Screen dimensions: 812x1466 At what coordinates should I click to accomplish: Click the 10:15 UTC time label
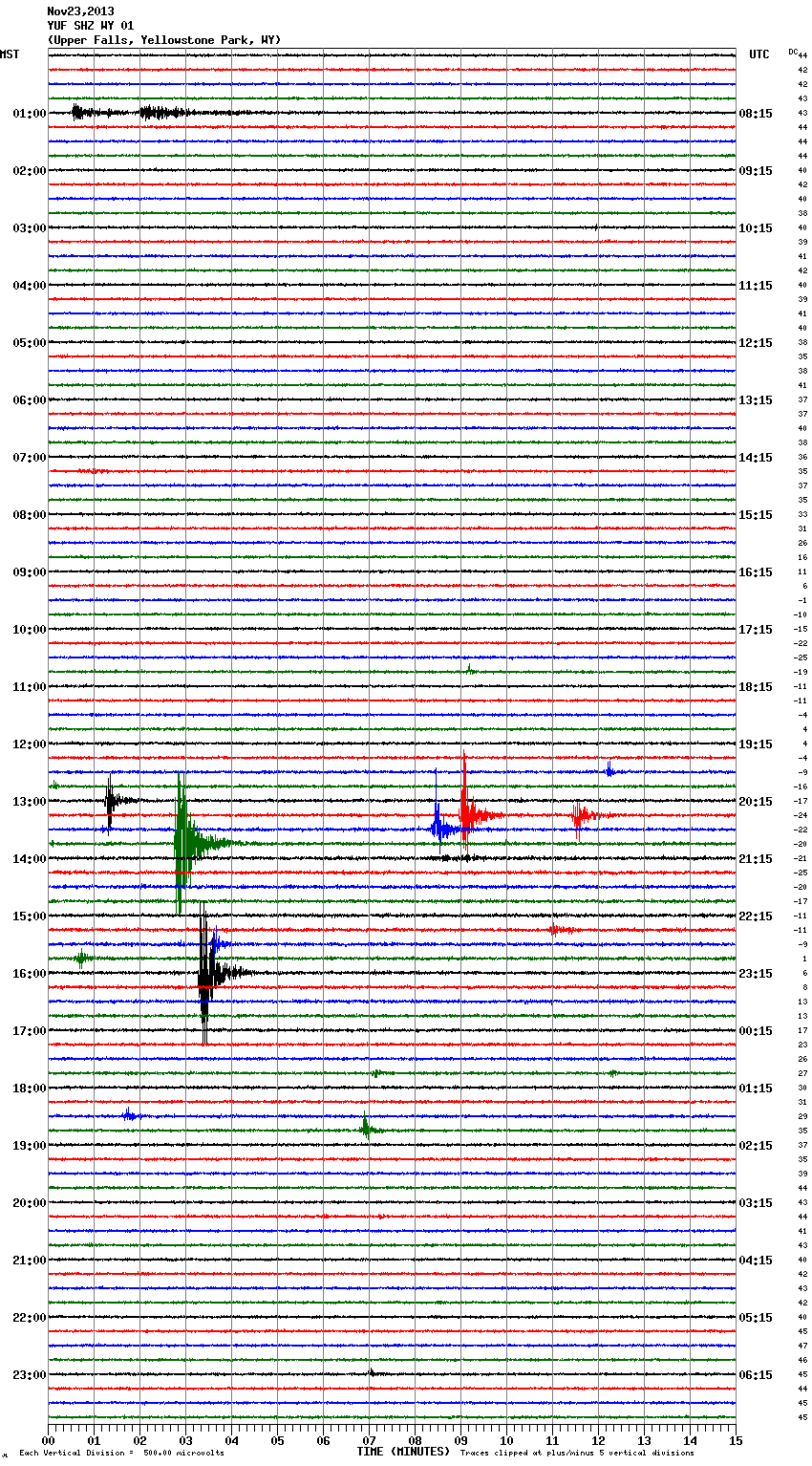coord(756,228)
